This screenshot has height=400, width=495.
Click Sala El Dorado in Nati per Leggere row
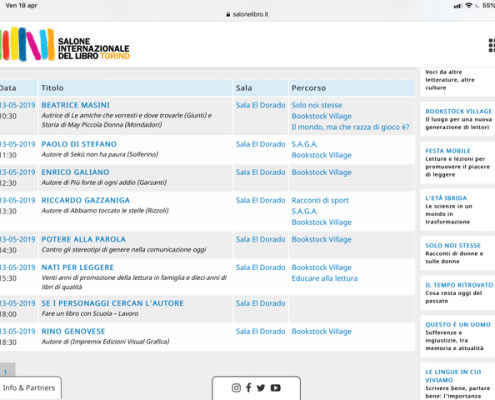coord(260,267)
